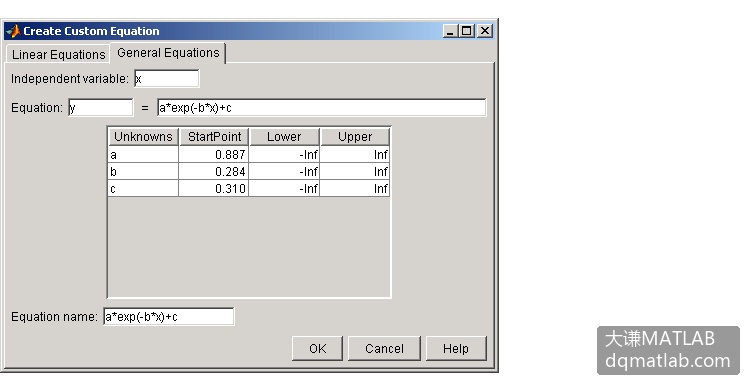Click the Upper bound cell for c
Image resolution: width=750 pixels, height=385 pixels.
click(x=354, y=188)
